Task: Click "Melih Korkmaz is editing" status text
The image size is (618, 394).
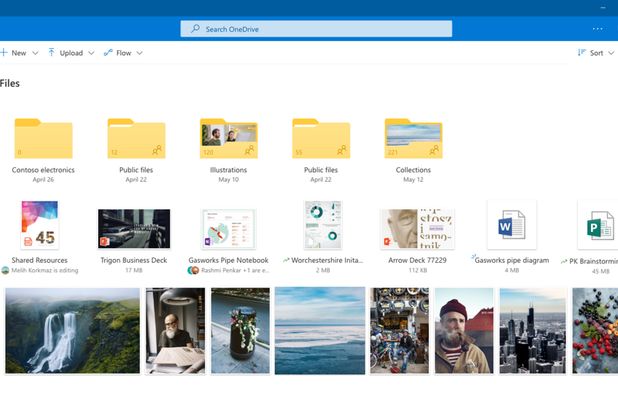Action: point(45,270)
